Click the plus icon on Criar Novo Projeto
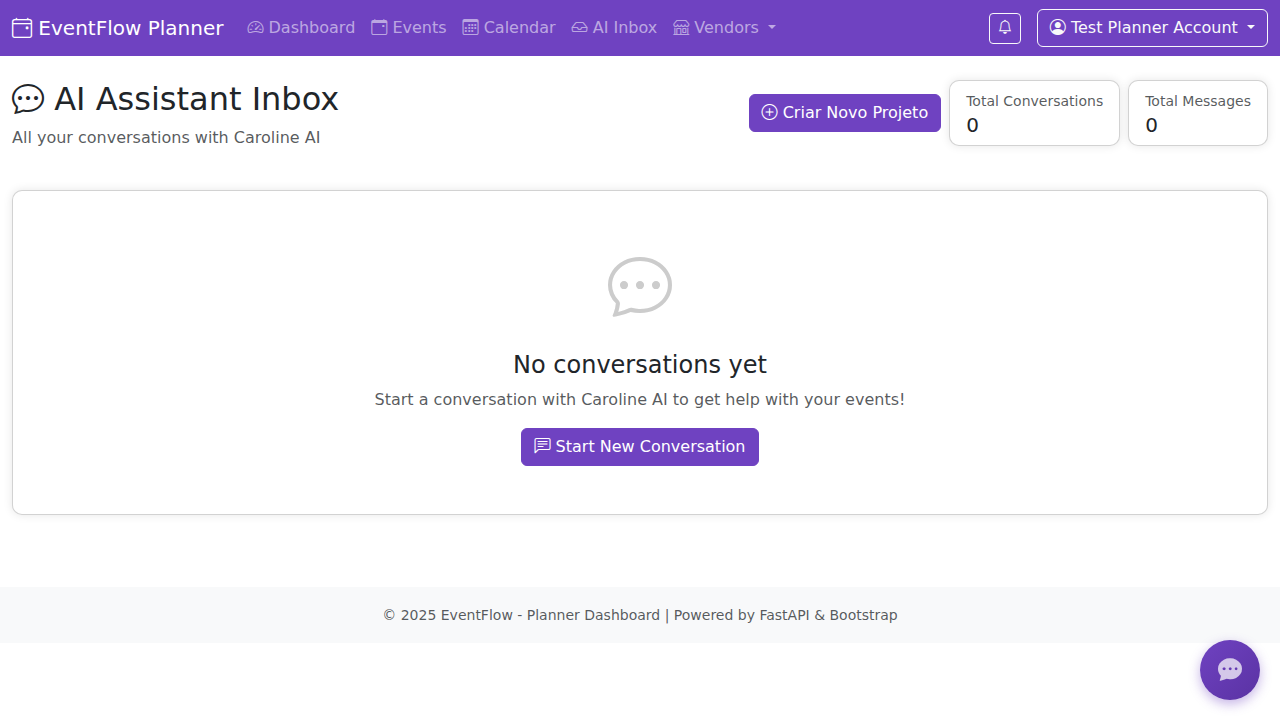Screen dimensions: 1280x720 click(x=769, y=113)
